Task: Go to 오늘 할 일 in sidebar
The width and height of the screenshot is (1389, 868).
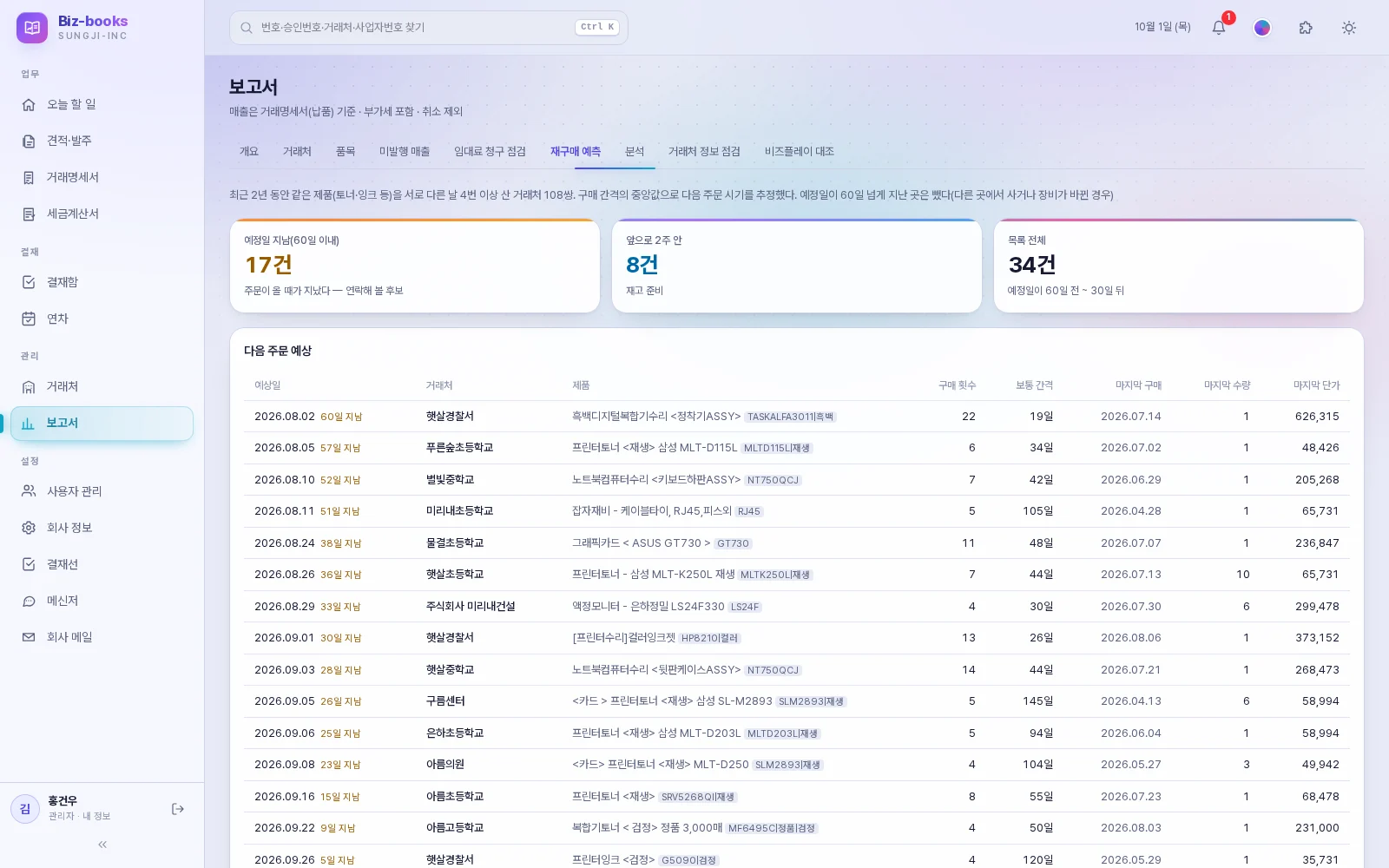Action: tap(102, 104)
